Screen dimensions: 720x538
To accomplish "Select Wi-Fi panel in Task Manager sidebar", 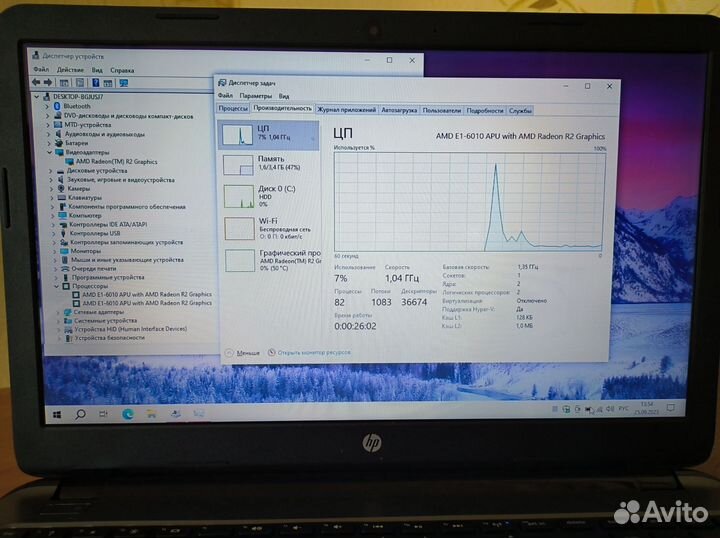I will [x=271, y=228].
